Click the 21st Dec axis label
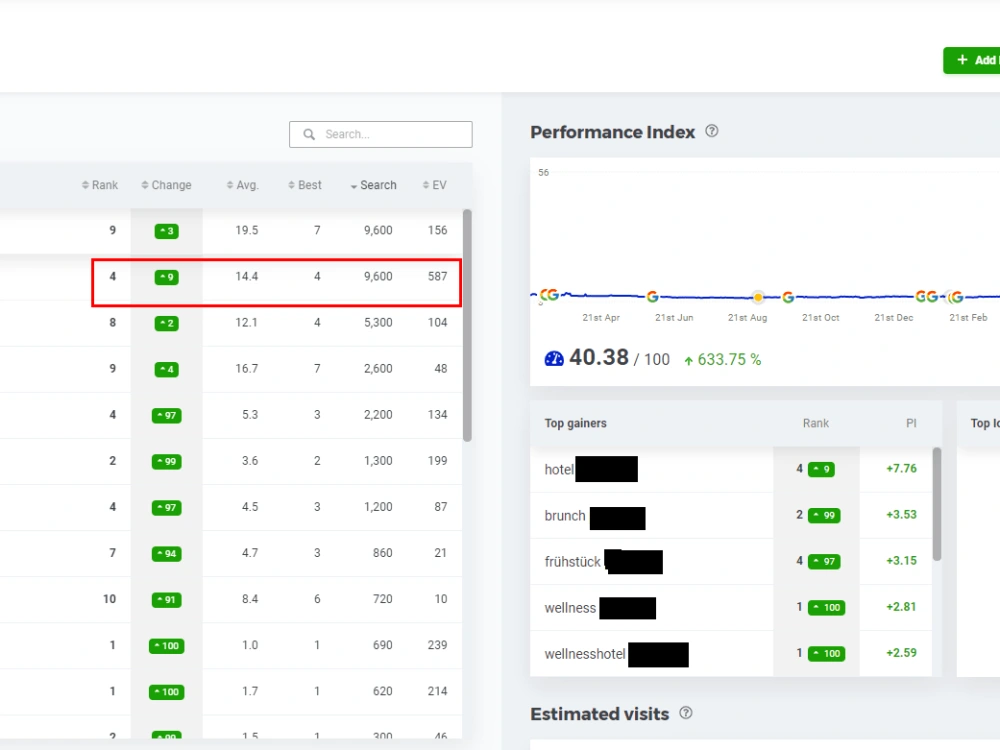 [x=893, y=318]
